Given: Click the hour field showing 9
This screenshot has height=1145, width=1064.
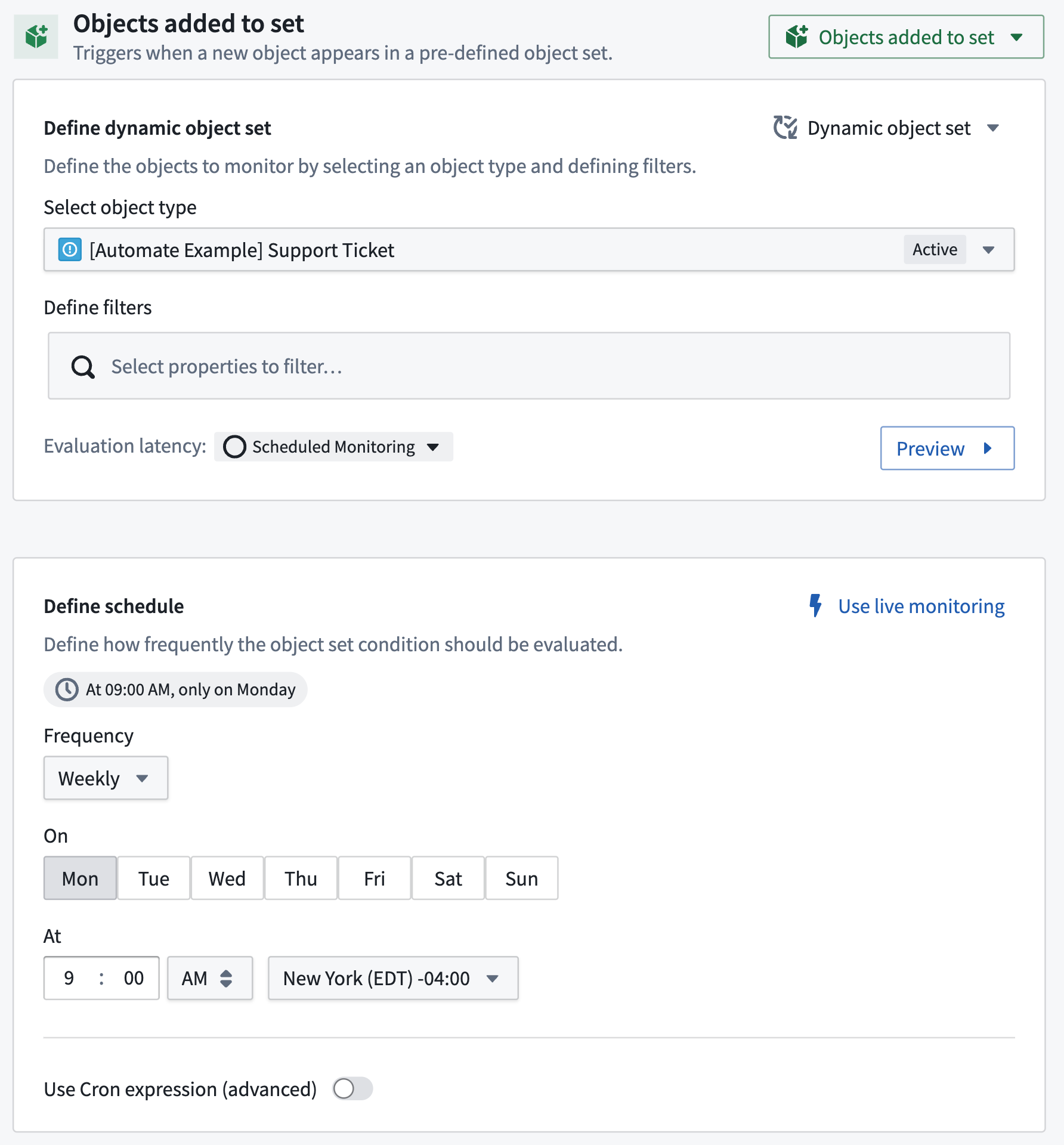Looking at the screenshot, I should click(69, 978).
